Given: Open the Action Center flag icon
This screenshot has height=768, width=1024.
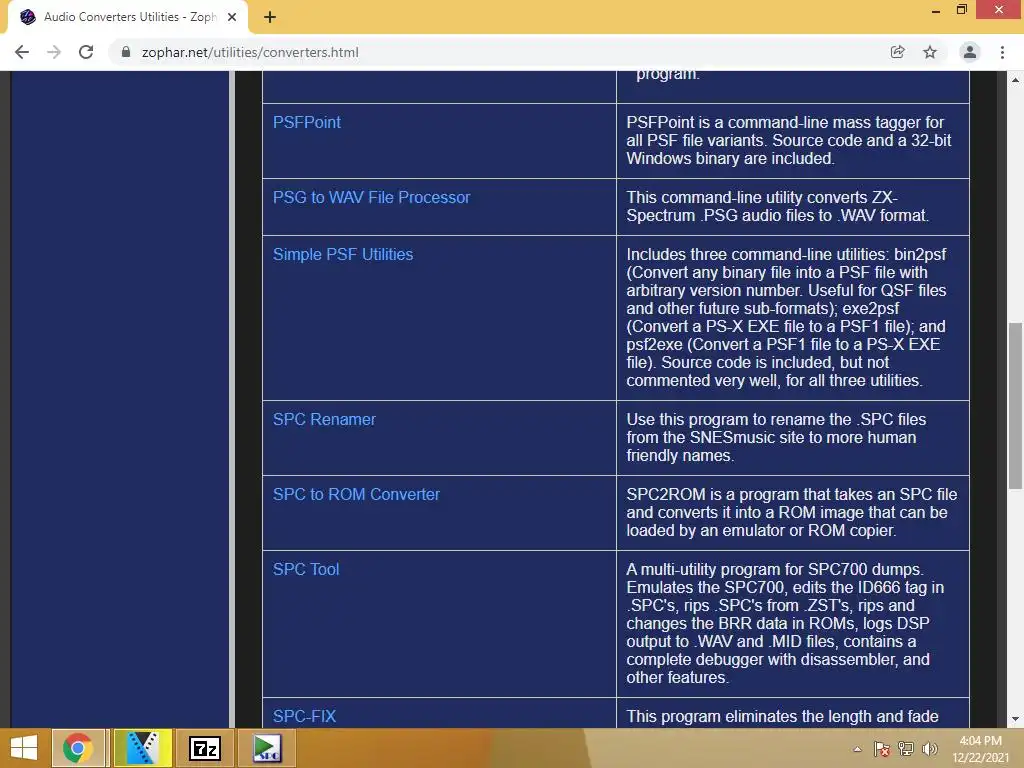Looking at the screenshot, I should pos(882,749).
